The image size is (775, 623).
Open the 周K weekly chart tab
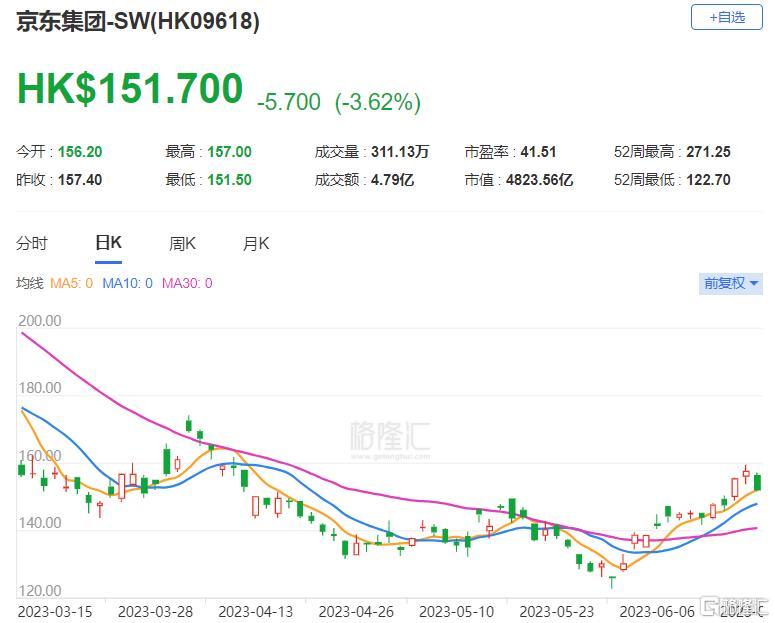[x=182, y=243]
